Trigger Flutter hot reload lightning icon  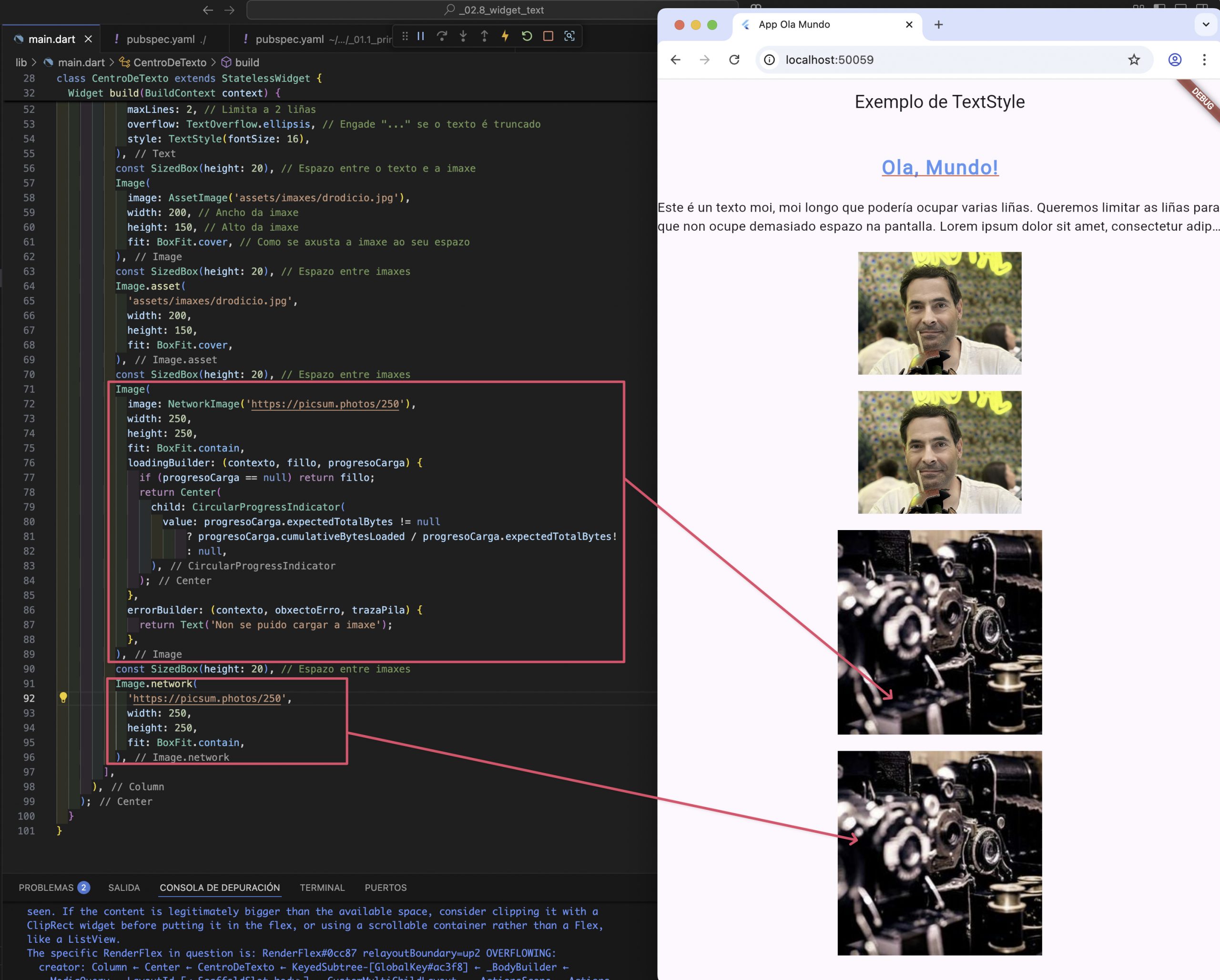pos(505,36)
